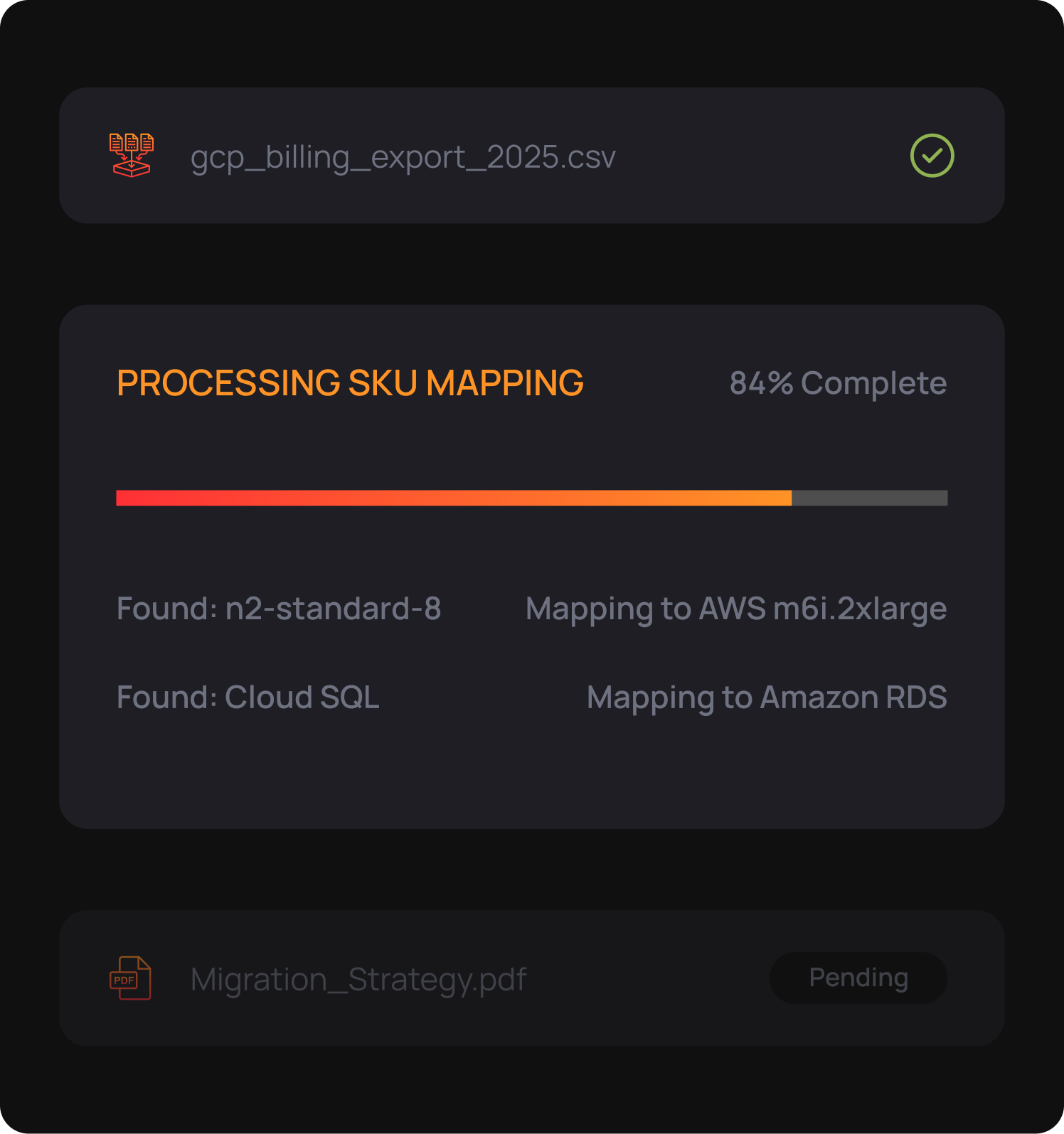Click the Amazon RDS service name
The width and height of the screenshot is (1064, 1134).
(853, 697)
